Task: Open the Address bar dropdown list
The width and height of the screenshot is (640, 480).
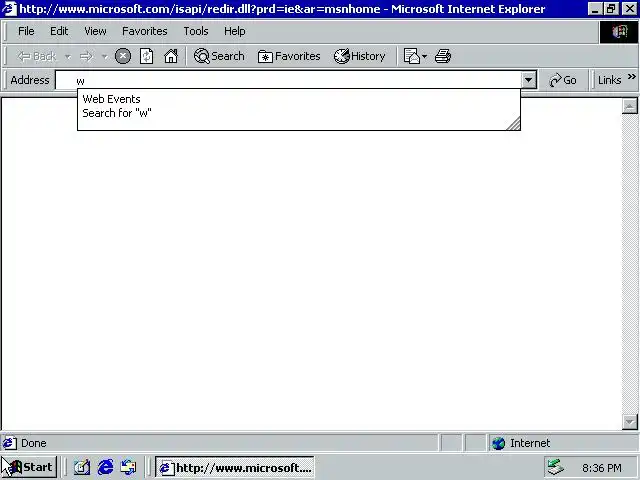Action: 529,80
